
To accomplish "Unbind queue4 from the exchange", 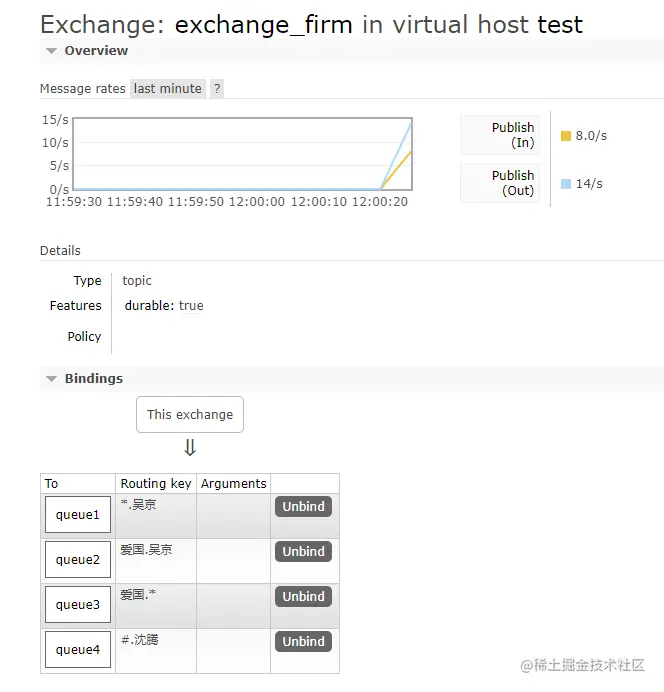I will (304, 641).
